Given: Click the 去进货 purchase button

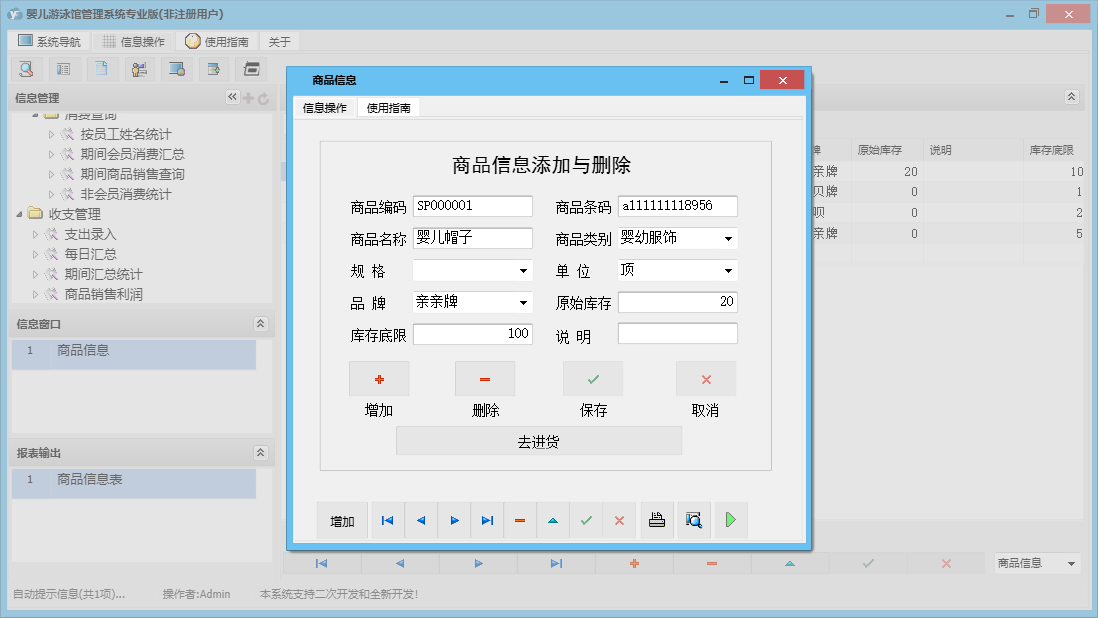Looking at the screenshot, I should click(x=538, y=441).
